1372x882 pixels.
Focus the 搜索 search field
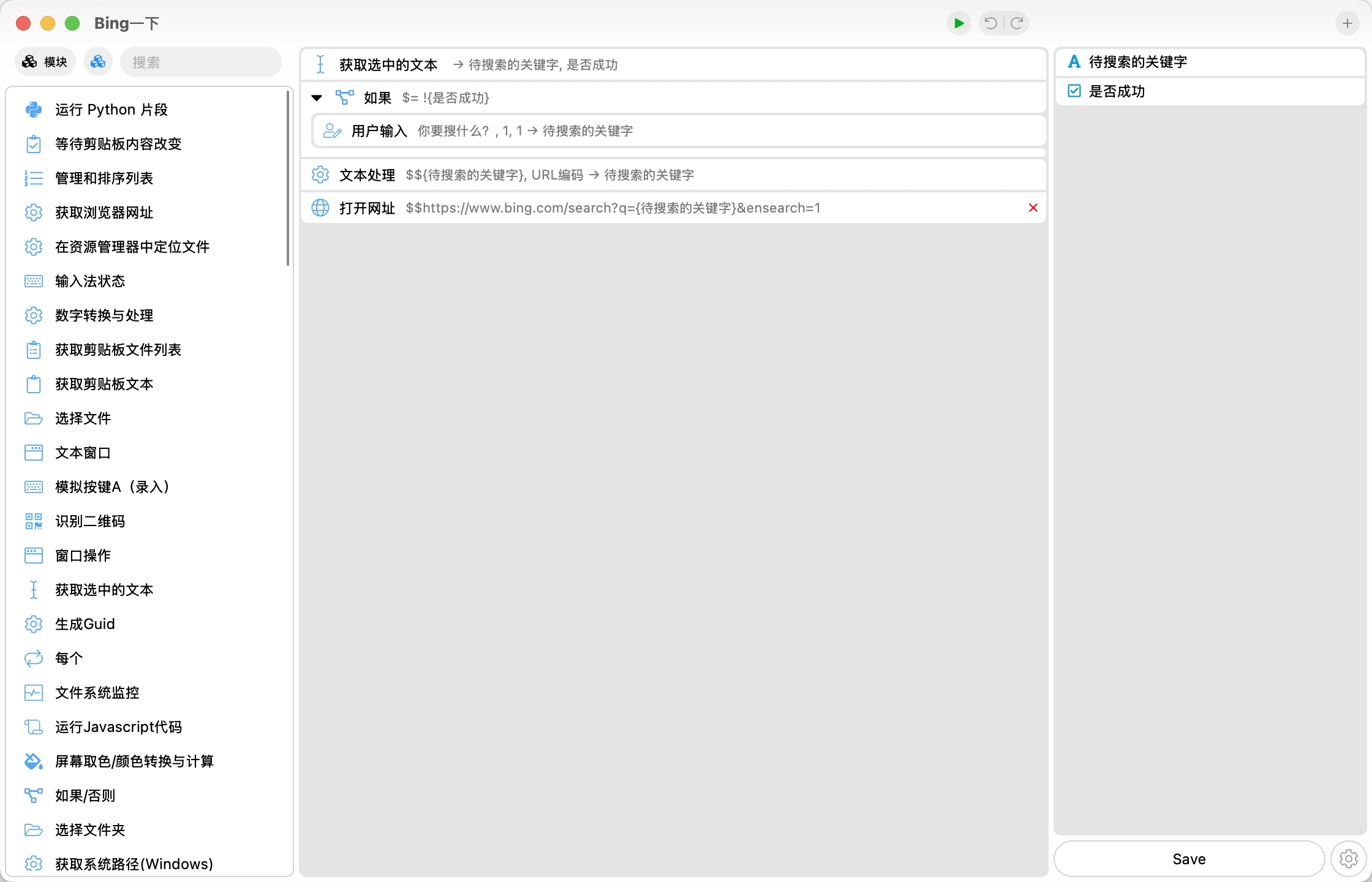[x=200, y=62]
